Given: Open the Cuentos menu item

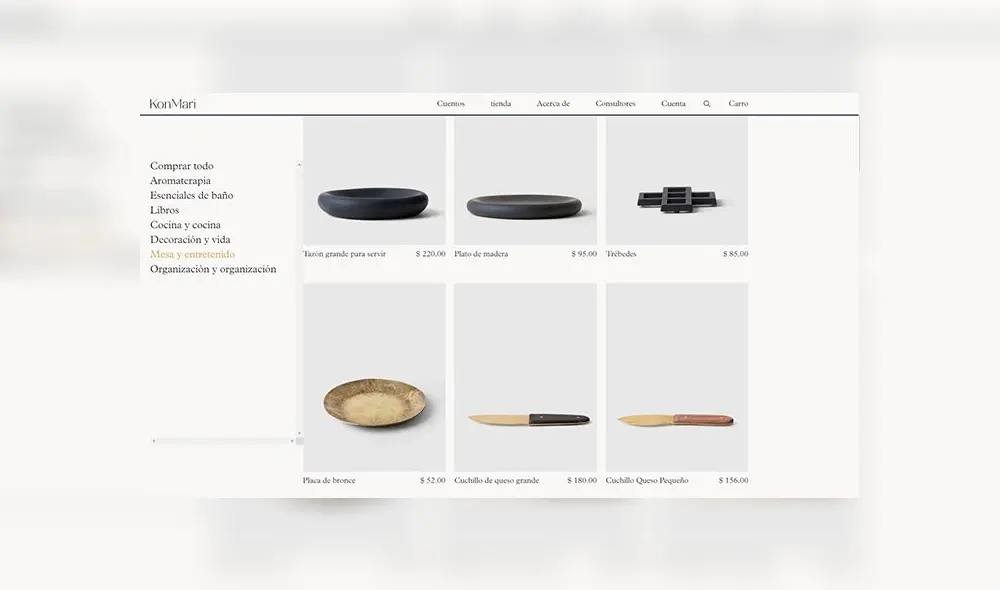Looking at the screenshot, I should [x=451, y=103].
